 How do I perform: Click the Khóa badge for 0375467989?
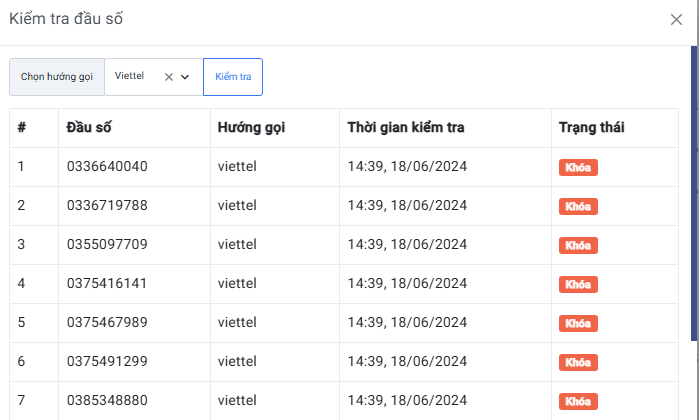click(578, 324)
